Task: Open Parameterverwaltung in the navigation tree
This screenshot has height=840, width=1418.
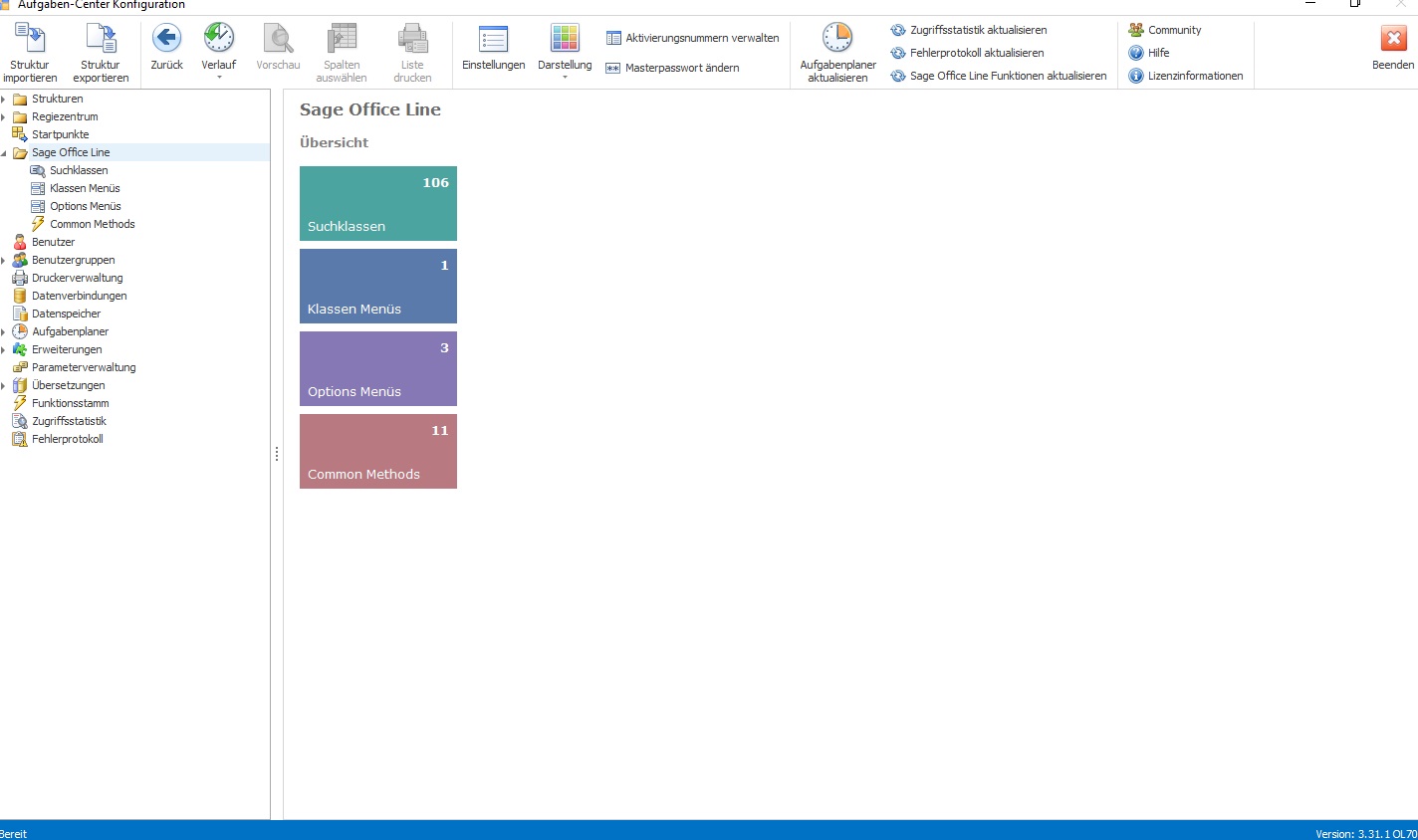Action: [84, 367]
